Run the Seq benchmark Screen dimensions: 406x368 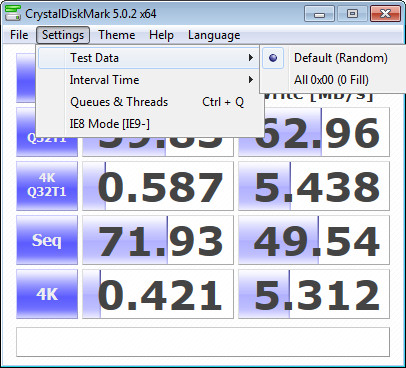point(47,240)
